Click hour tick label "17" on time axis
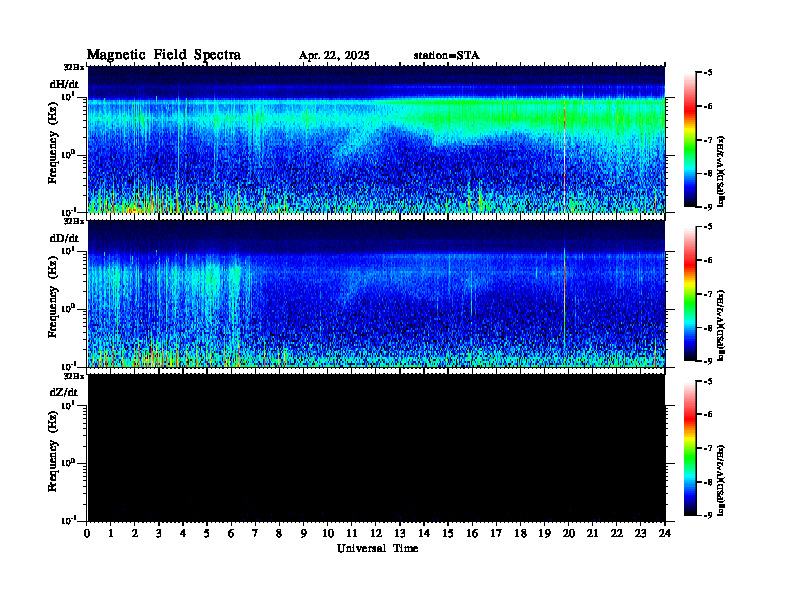 click(496, 533)
